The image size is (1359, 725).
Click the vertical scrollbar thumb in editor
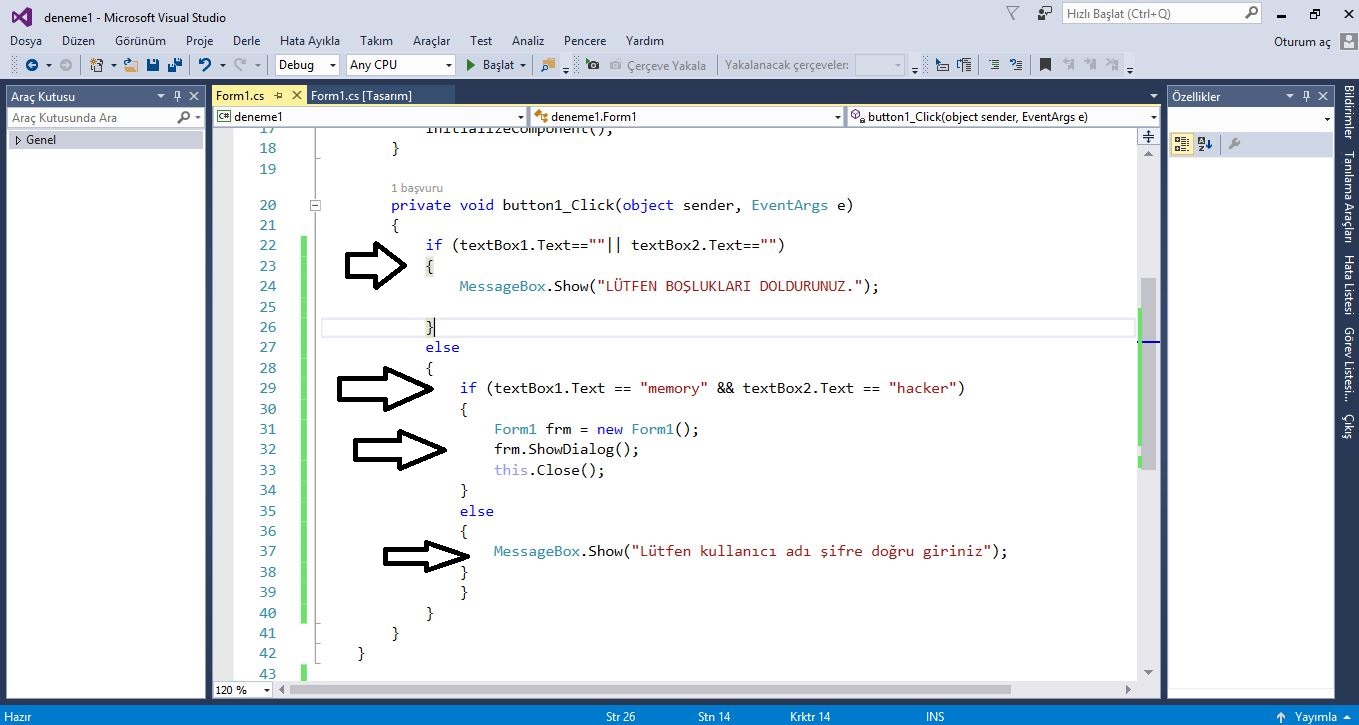(x=1149, y=373)
